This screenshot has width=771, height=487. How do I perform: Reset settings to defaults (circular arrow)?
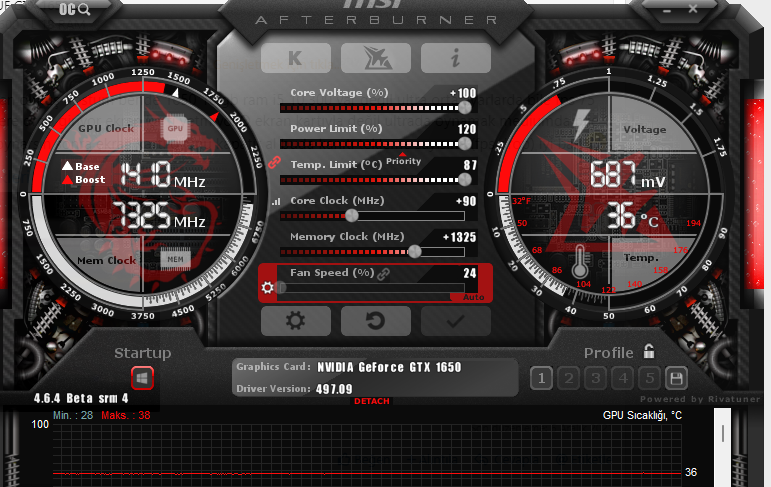pyautogui.click(x=376, y=321)
